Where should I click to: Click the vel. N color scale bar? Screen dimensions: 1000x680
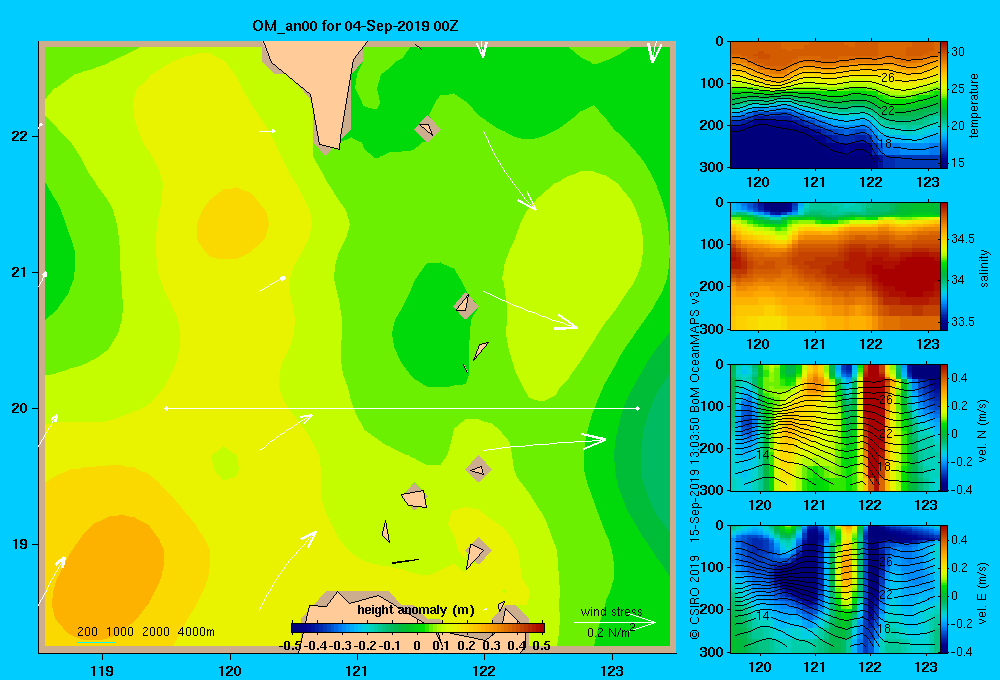click(944, 427)
